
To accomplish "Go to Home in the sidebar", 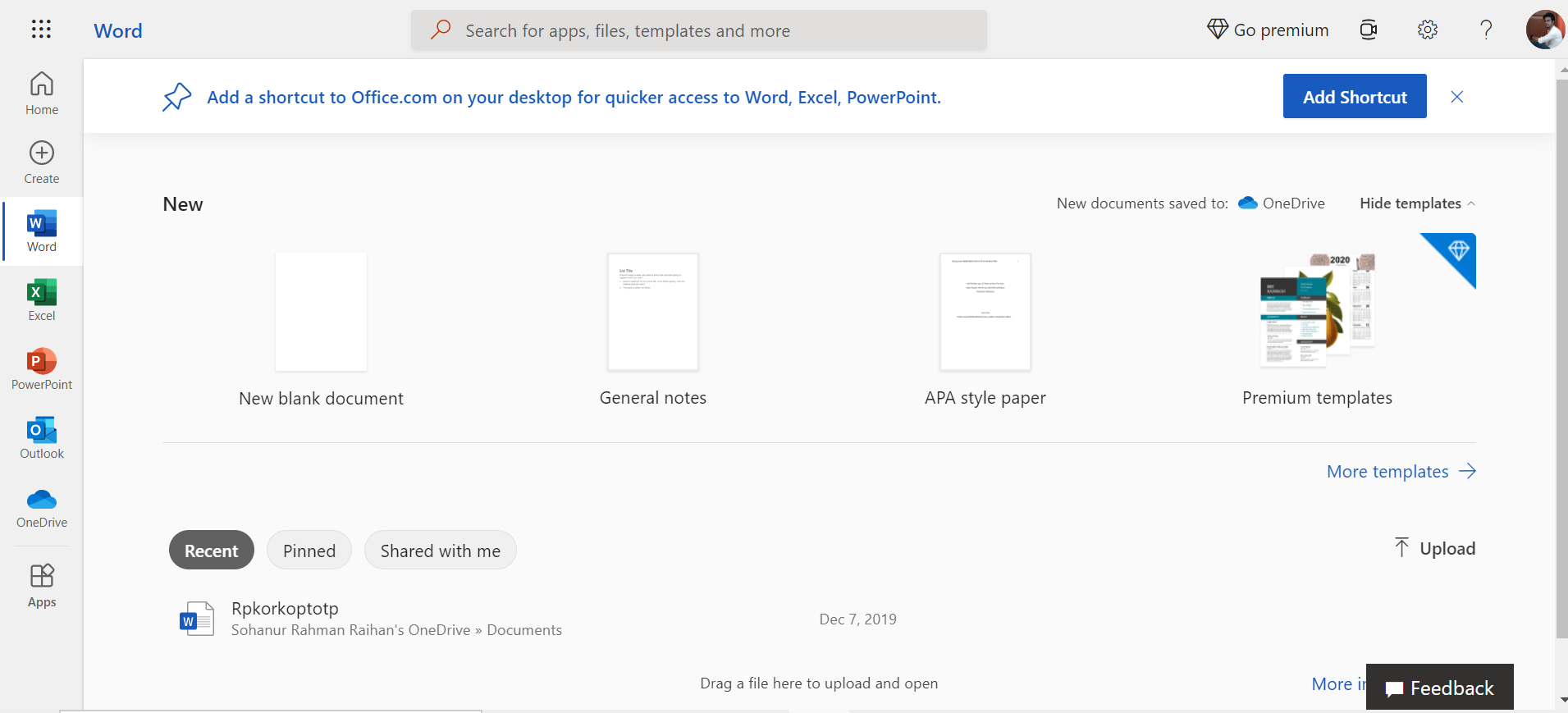I will [x=42, y=94].
